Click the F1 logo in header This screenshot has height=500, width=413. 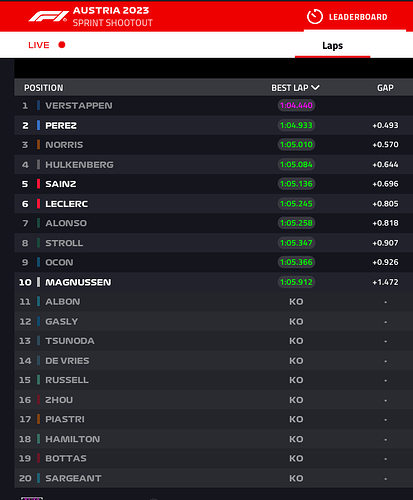tap(48, 17)
